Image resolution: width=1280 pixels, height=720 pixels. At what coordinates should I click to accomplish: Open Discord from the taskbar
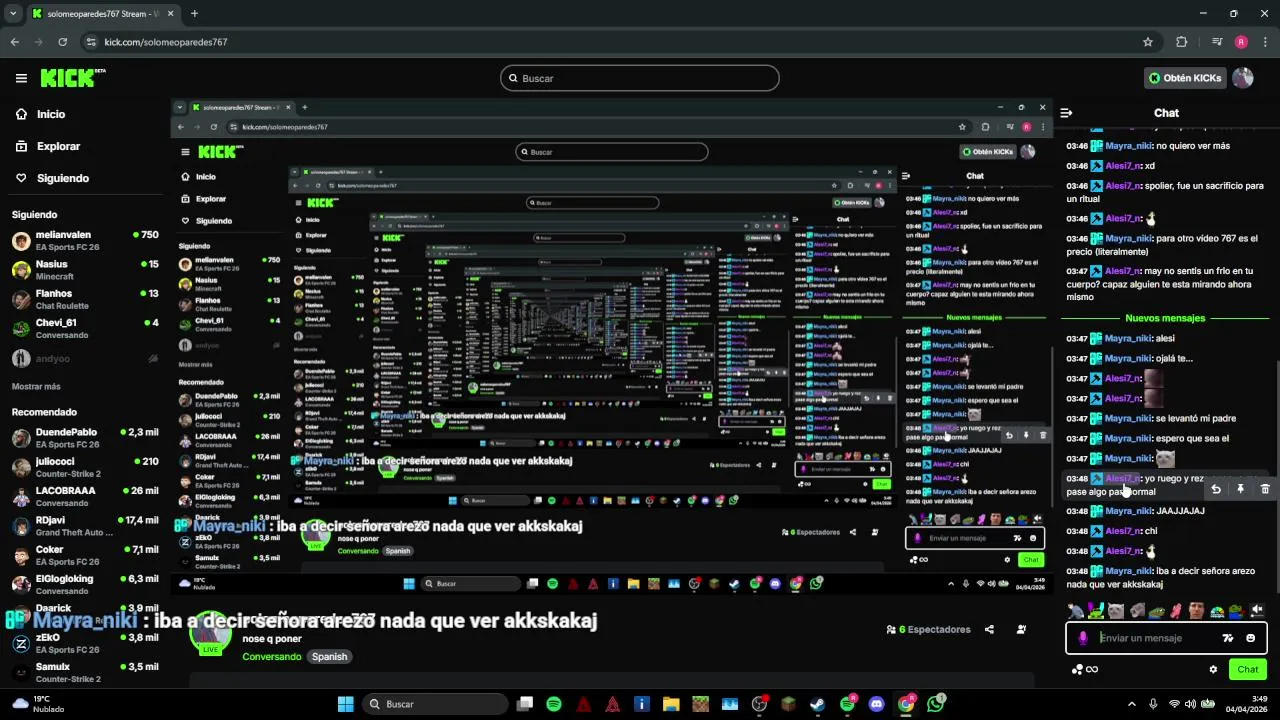click(877, 704)
